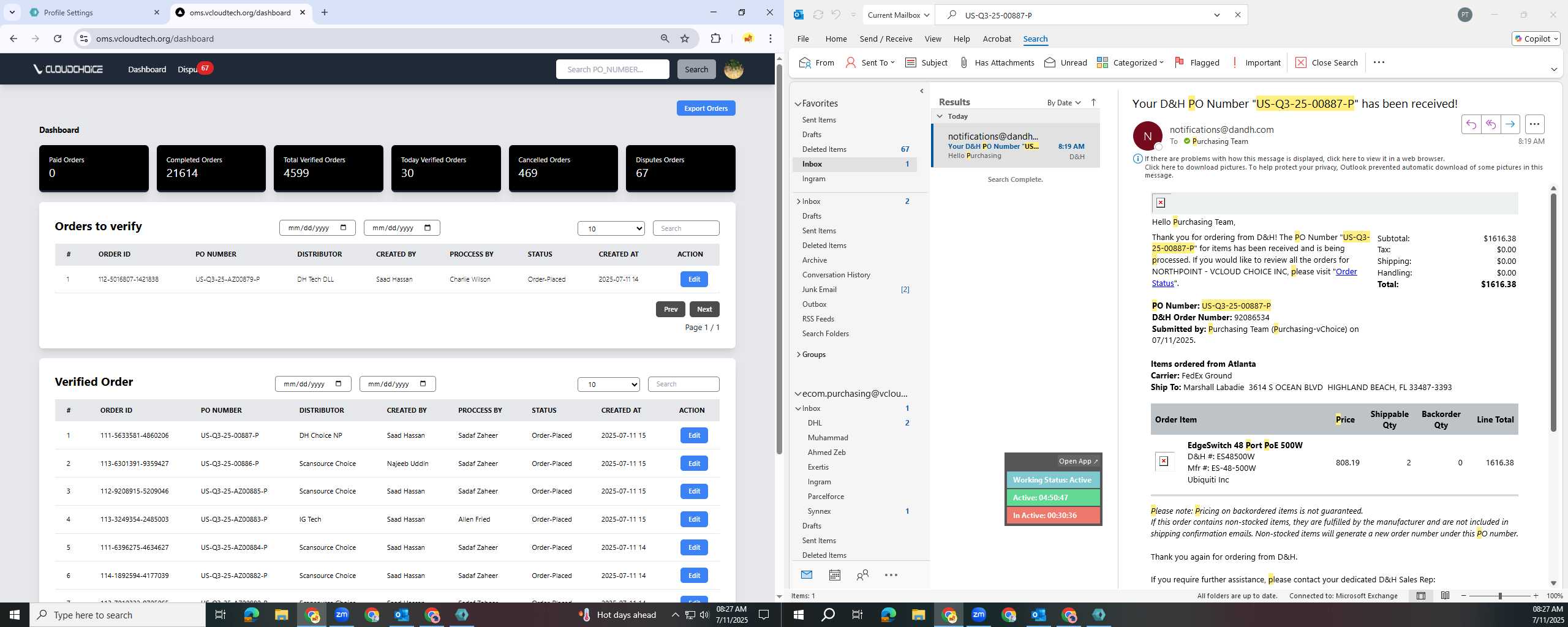The width and height of the screenshot is (1568, 627).
Task: Click Export Orders button
Action: tap(706, 108)
